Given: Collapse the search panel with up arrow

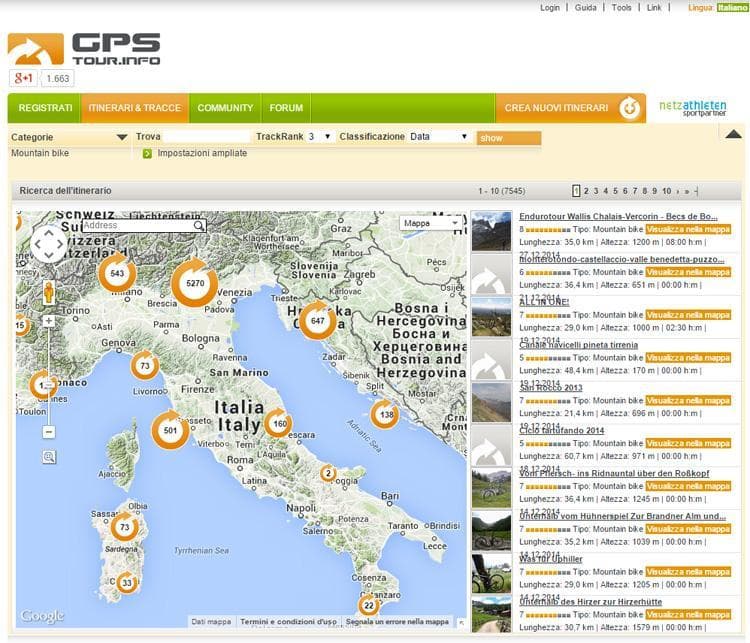Looking at the screenshot, I should [733, 134].
